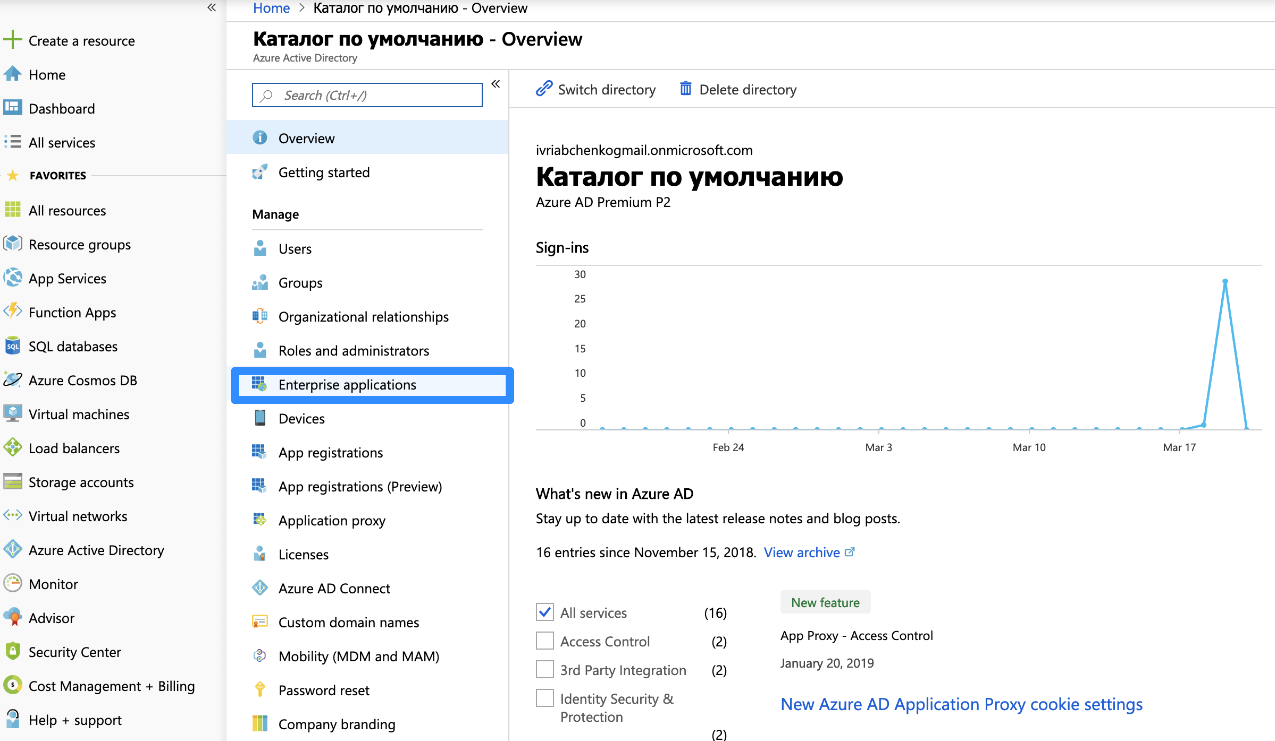
Task: Open Cost Management + Billing icon
Action: coord(12,686)
